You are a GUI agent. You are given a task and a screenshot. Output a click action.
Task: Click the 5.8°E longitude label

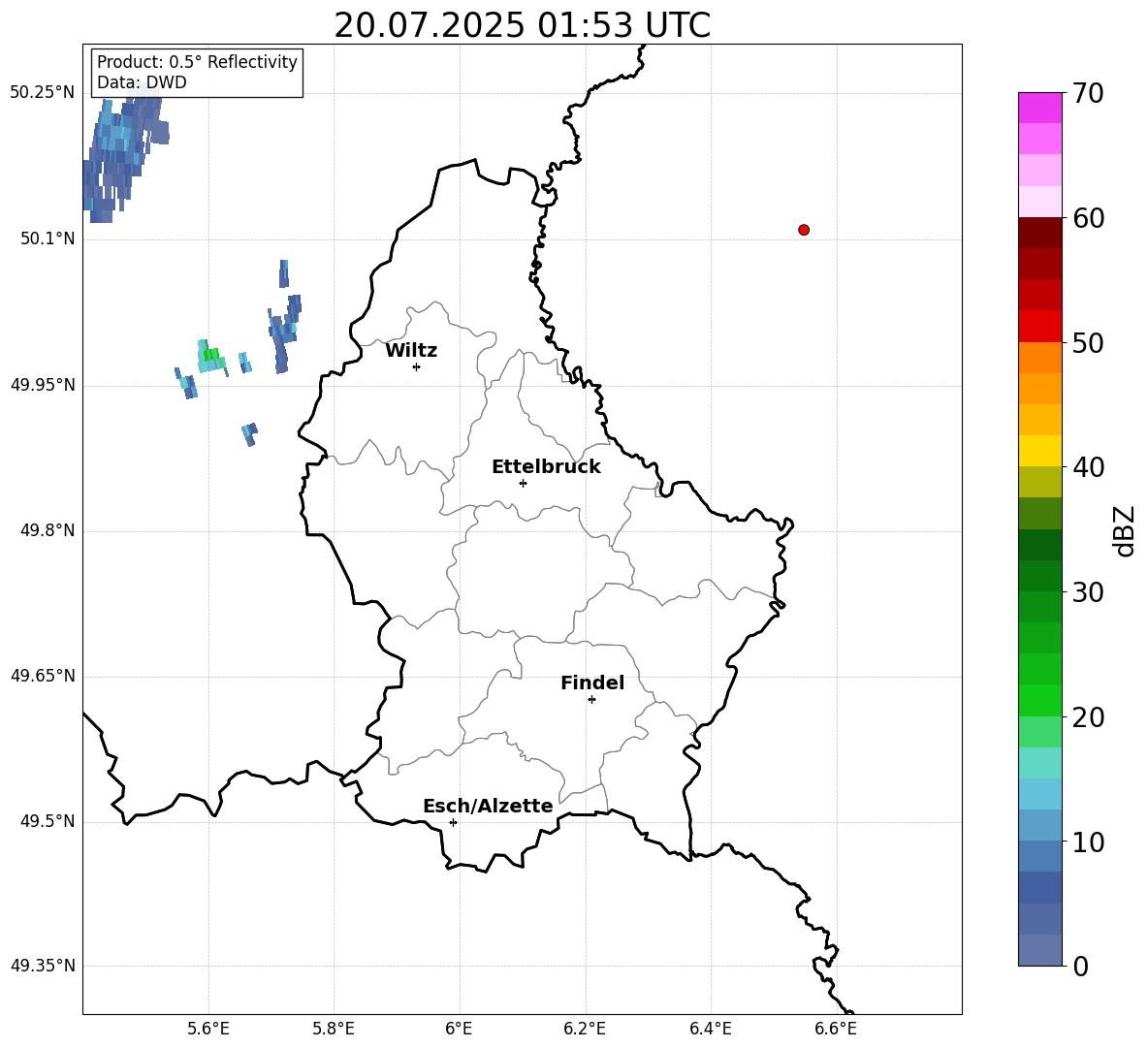[x=334, y=1029]
